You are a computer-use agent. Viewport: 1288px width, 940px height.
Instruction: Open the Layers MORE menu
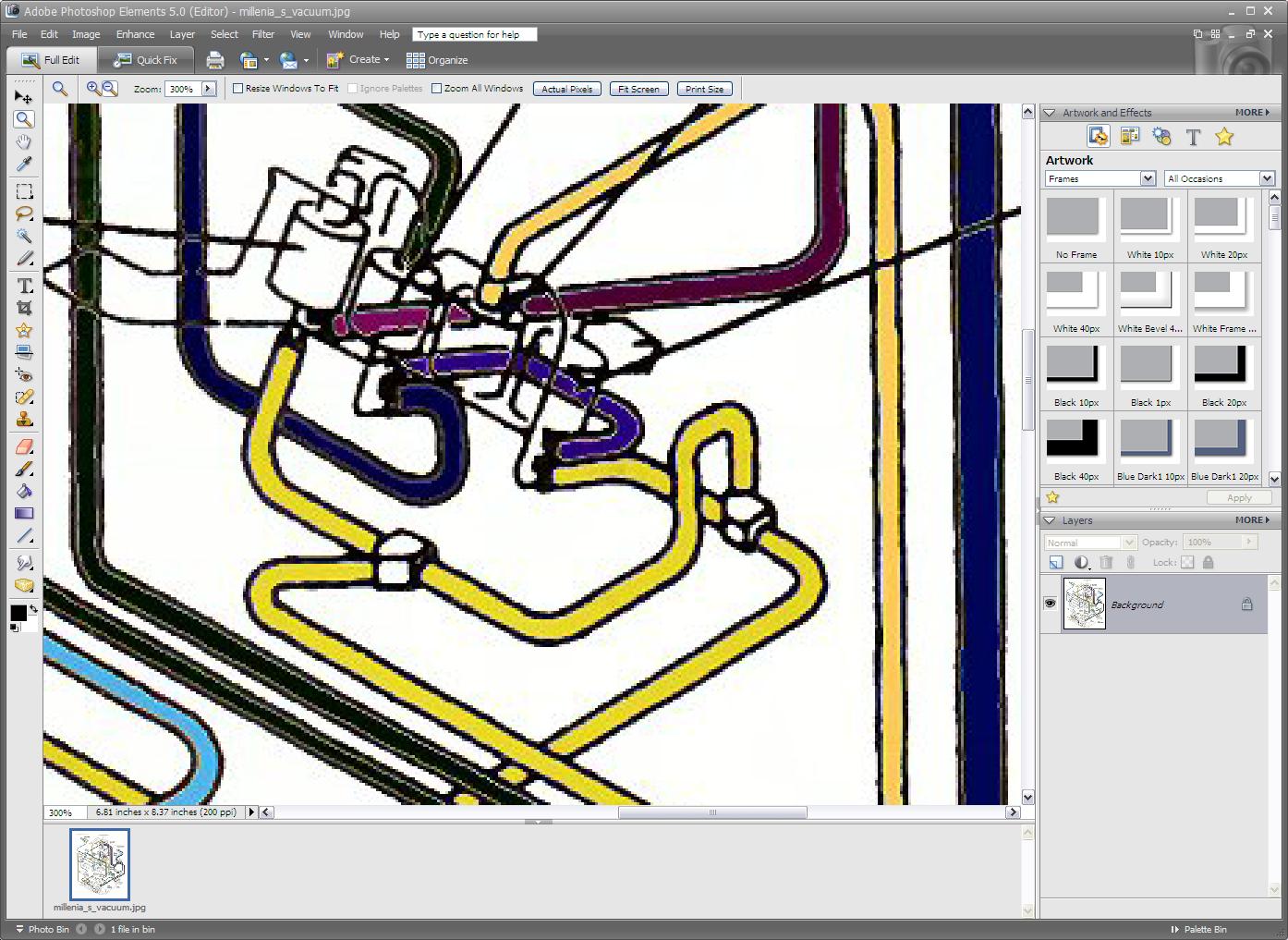click(x=1252, y=520)
